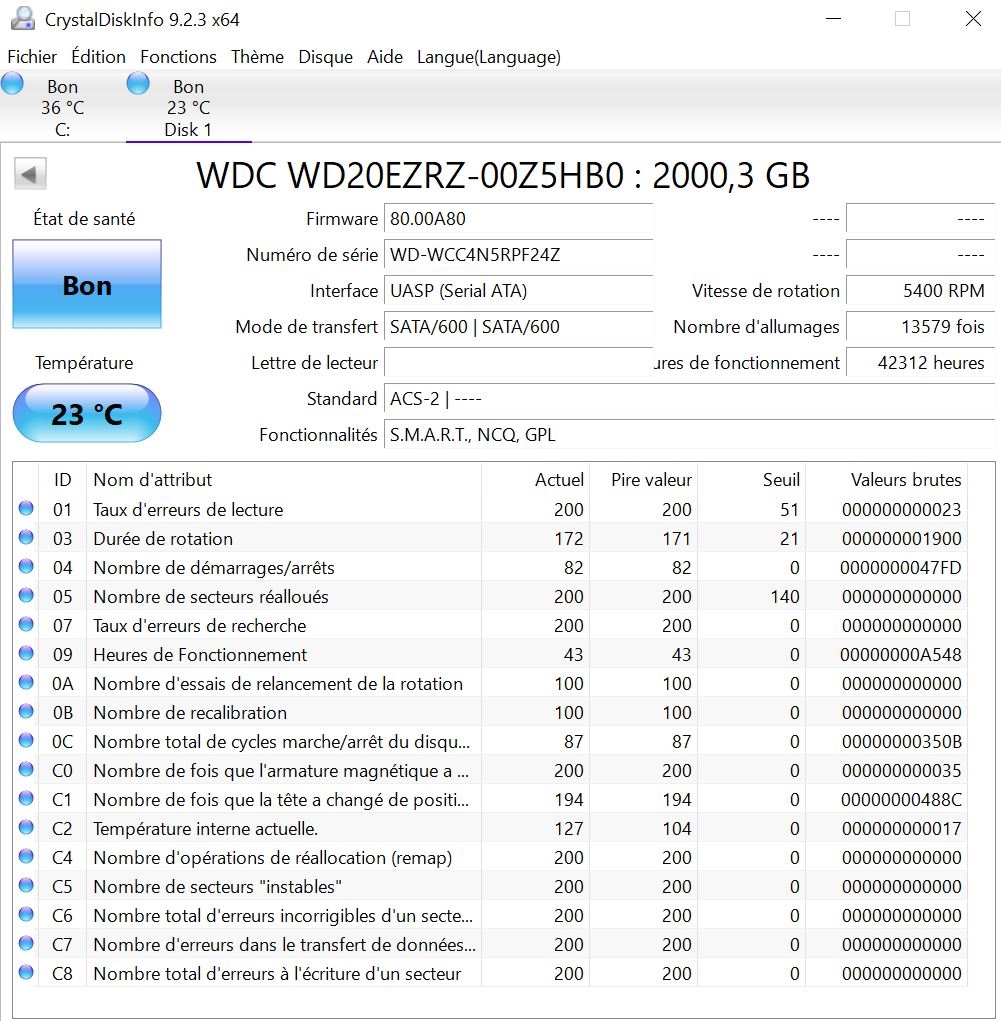Screen dimensions: 1001x1021
Task: Click status orb of attribute 05 row
Action: [x=26, y=595]
